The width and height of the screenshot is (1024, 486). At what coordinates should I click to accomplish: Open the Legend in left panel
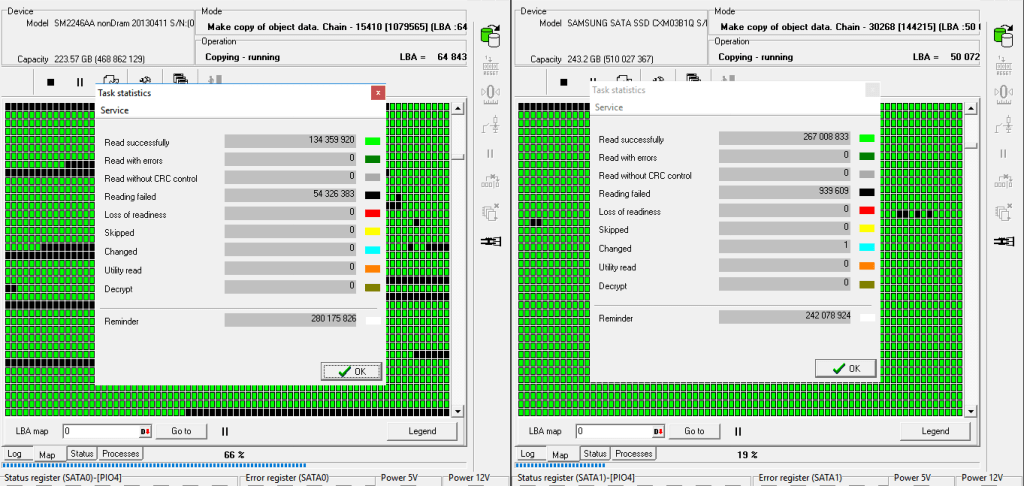click(x=422, y=431)
